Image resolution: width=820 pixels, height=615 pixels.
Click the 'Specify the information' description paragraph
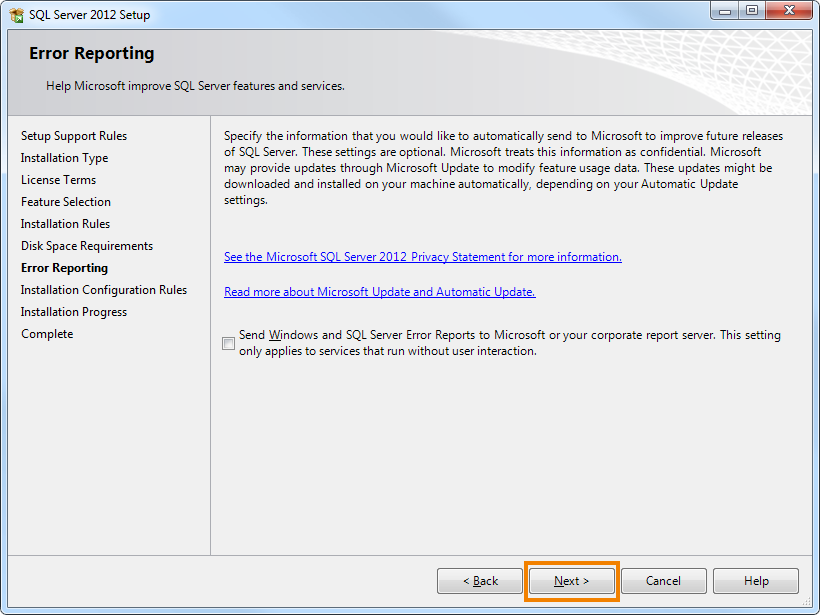tap(504, 168)
